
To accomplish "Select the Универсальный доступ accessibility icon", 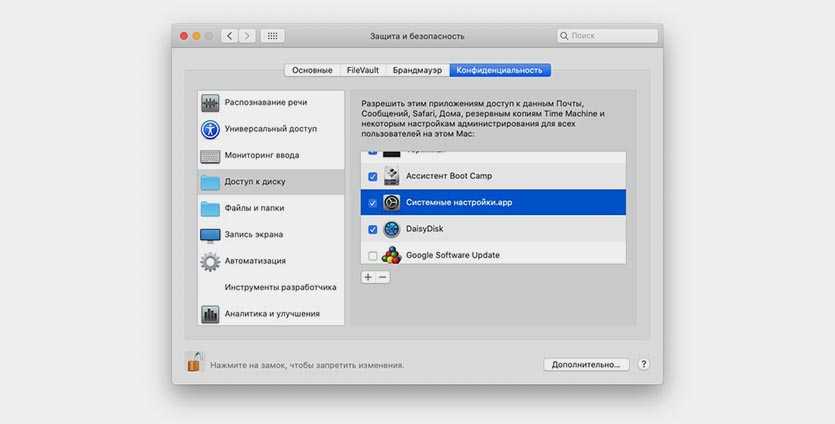I will (210, 129).
